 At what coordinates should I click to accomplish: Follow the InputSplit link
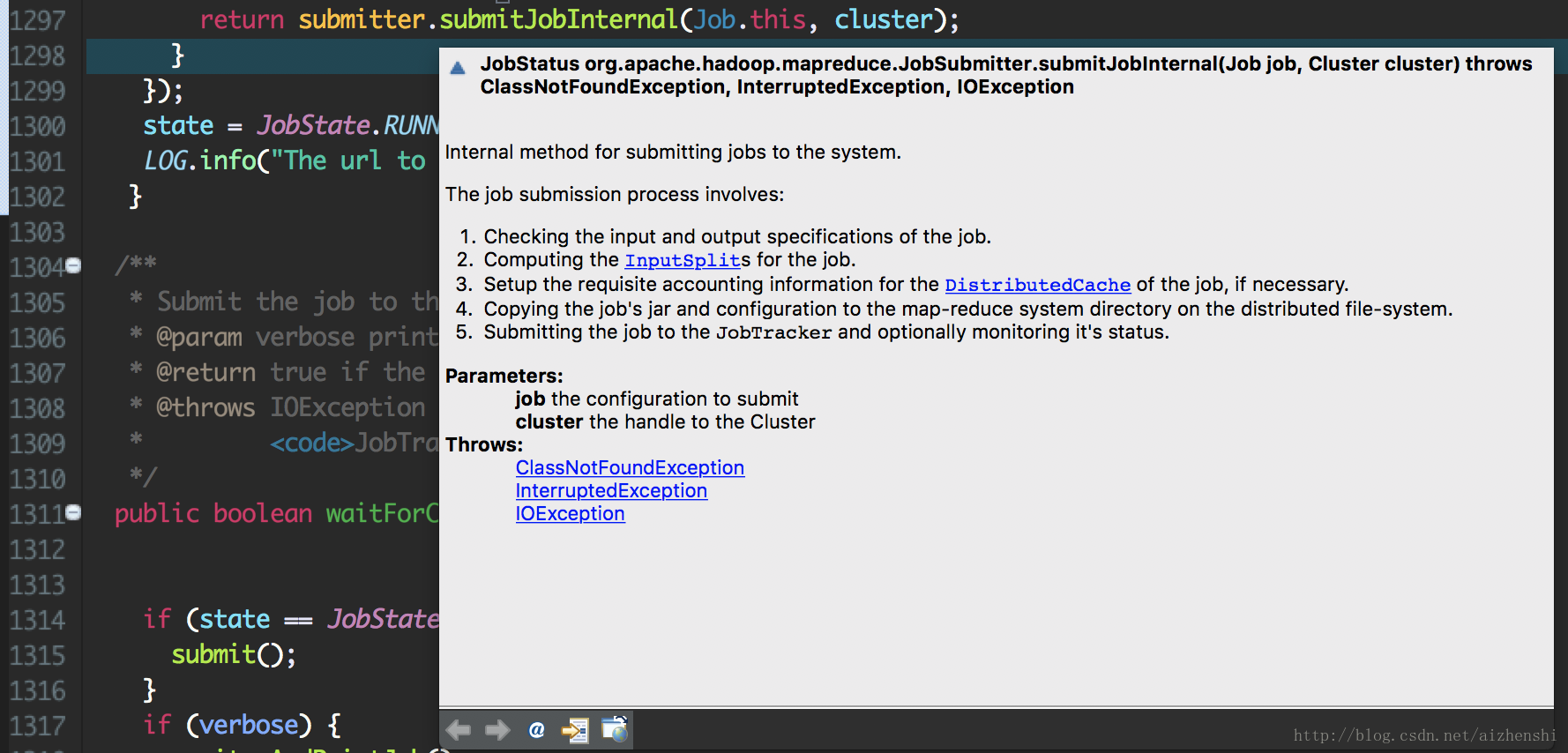(683, 260)
